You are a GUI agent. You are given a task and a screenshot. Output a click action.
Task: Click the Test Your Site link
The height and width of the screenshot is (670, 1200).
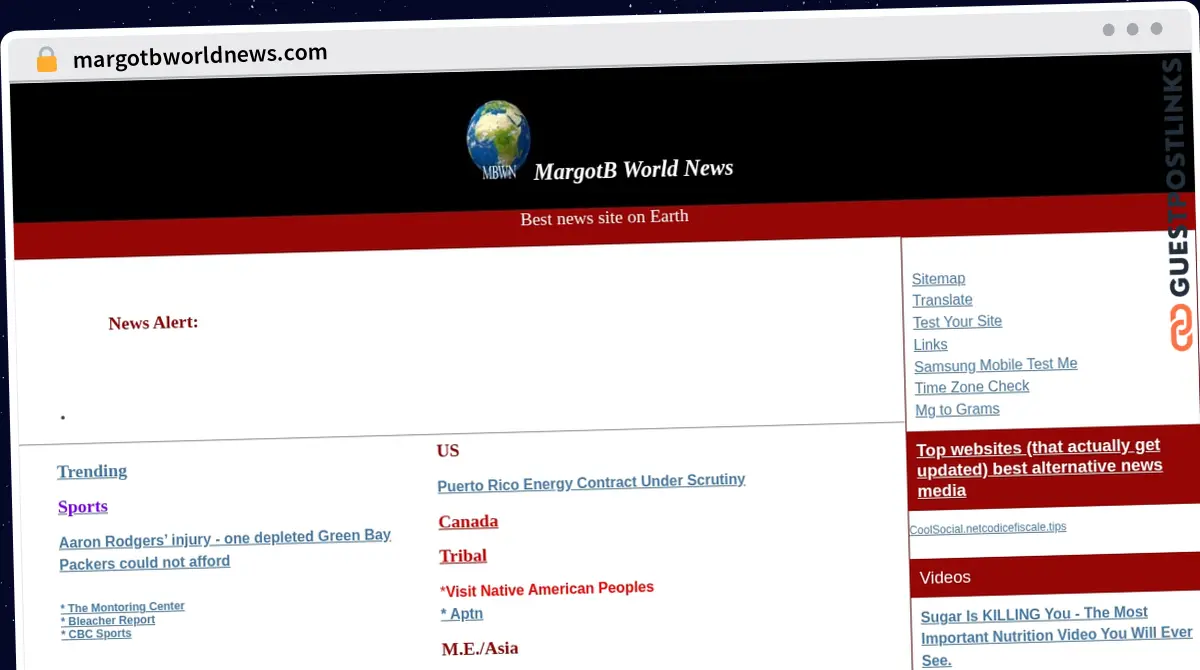(957, 322)
